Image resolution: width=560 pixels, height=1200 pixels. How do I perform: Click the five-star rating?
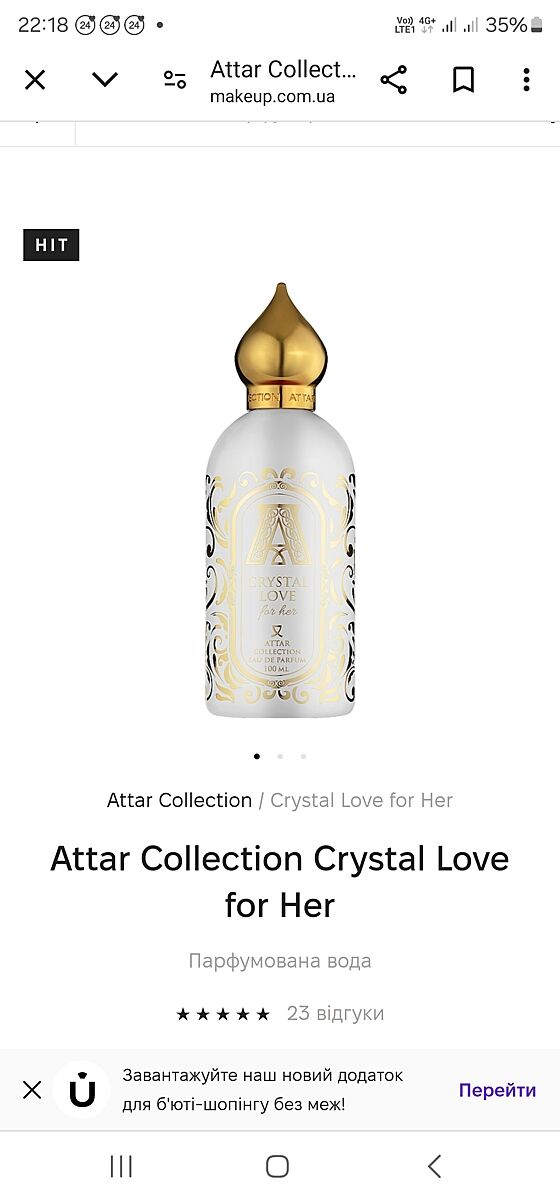click(223, 1014)
